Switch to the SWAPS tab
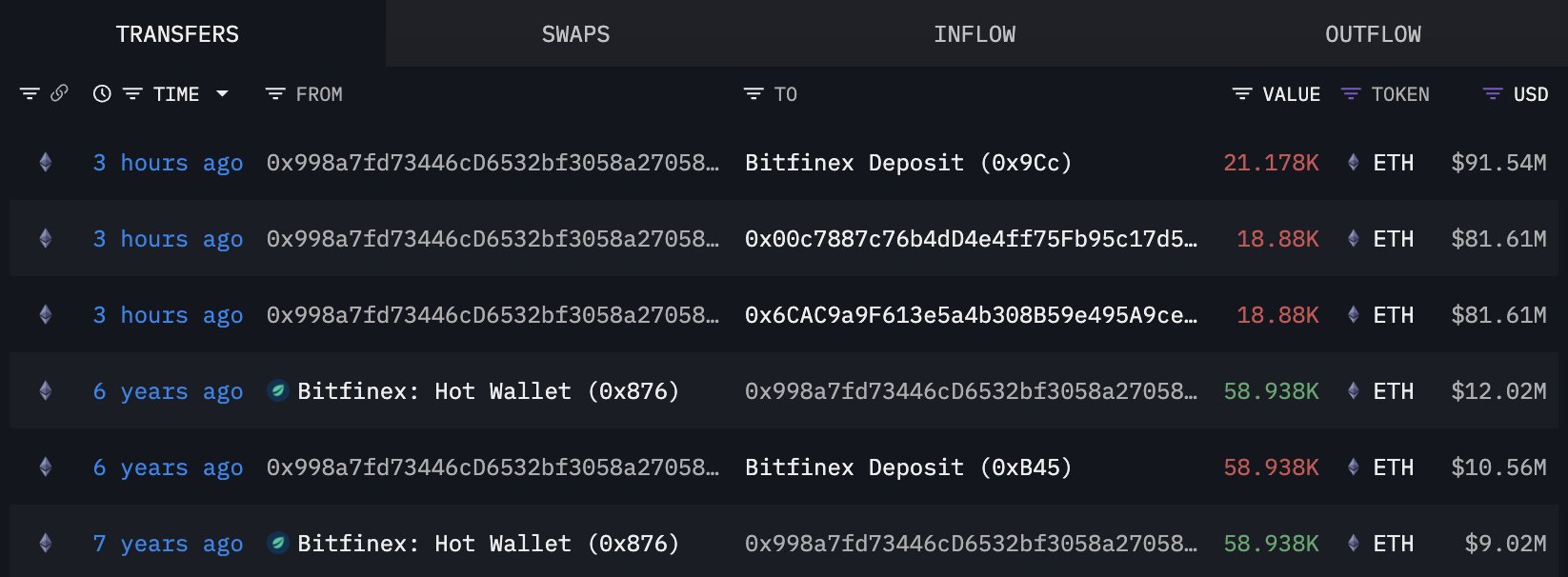Viewport: 1568px width, 577px height. (x=575, y=34)
